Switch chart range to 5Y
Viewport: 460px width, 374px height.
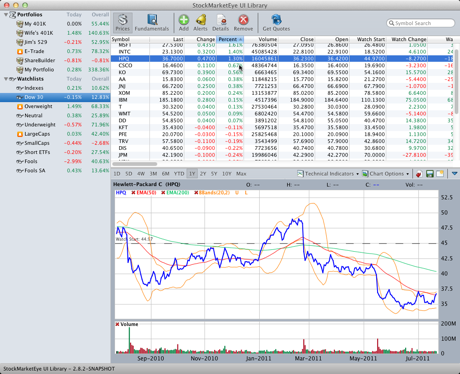tap(214, 174)
